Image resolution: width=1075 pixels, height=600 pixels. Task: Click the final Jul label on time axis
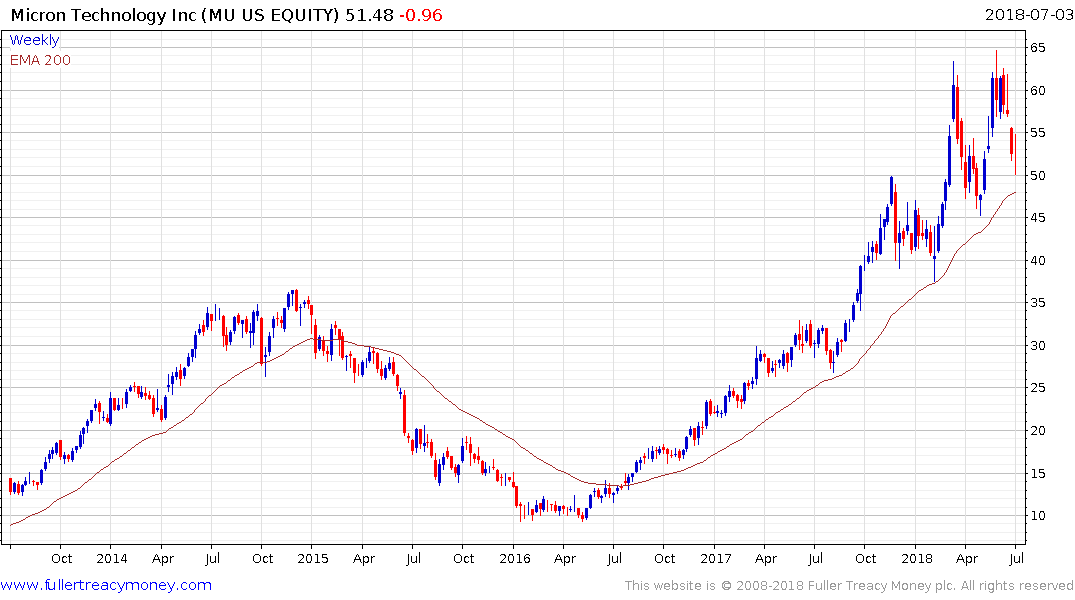1017,559
